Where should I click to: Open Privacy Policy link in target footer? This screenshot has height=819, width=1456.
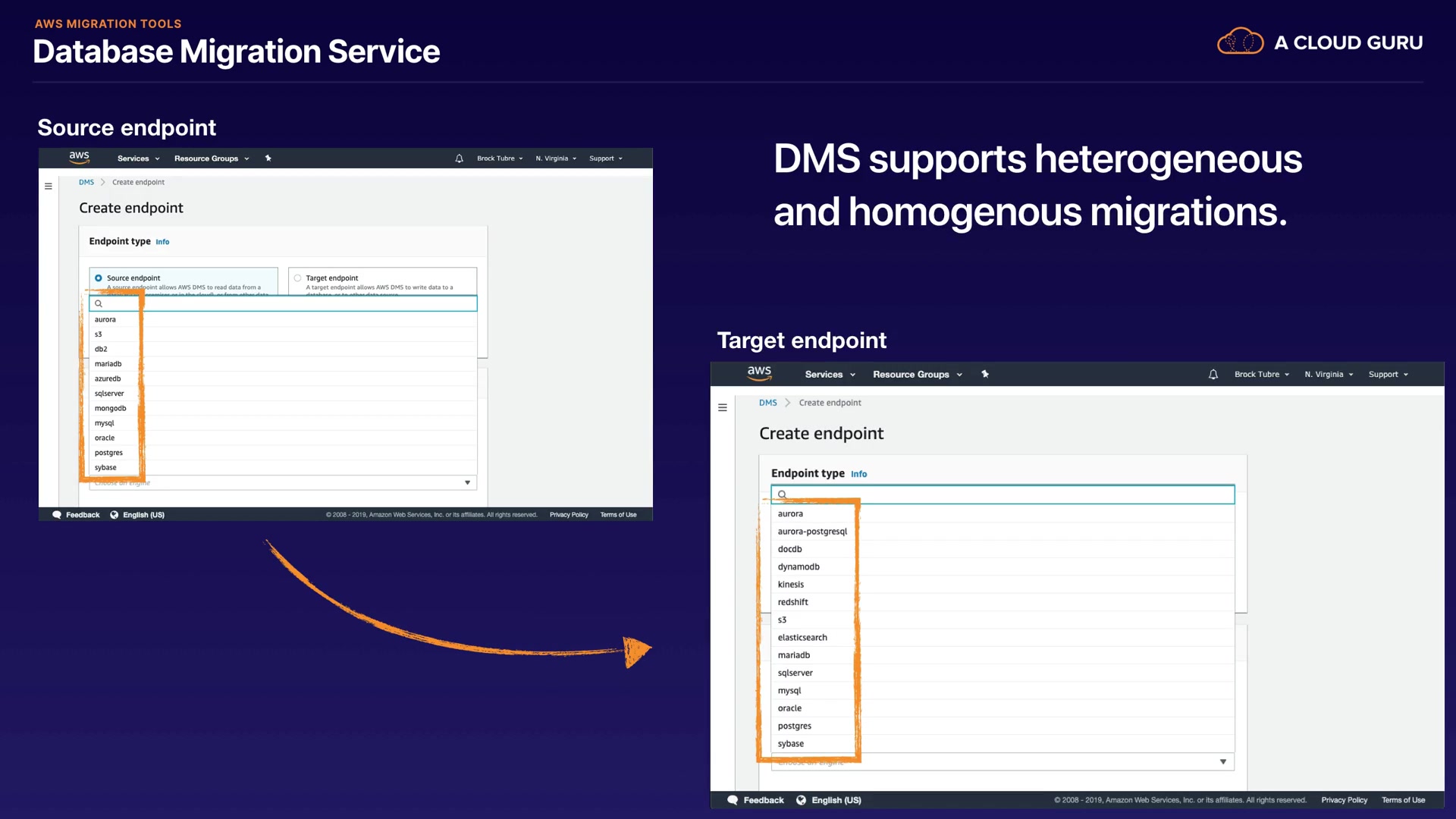pyautogui.click(x=1344, y=800)
